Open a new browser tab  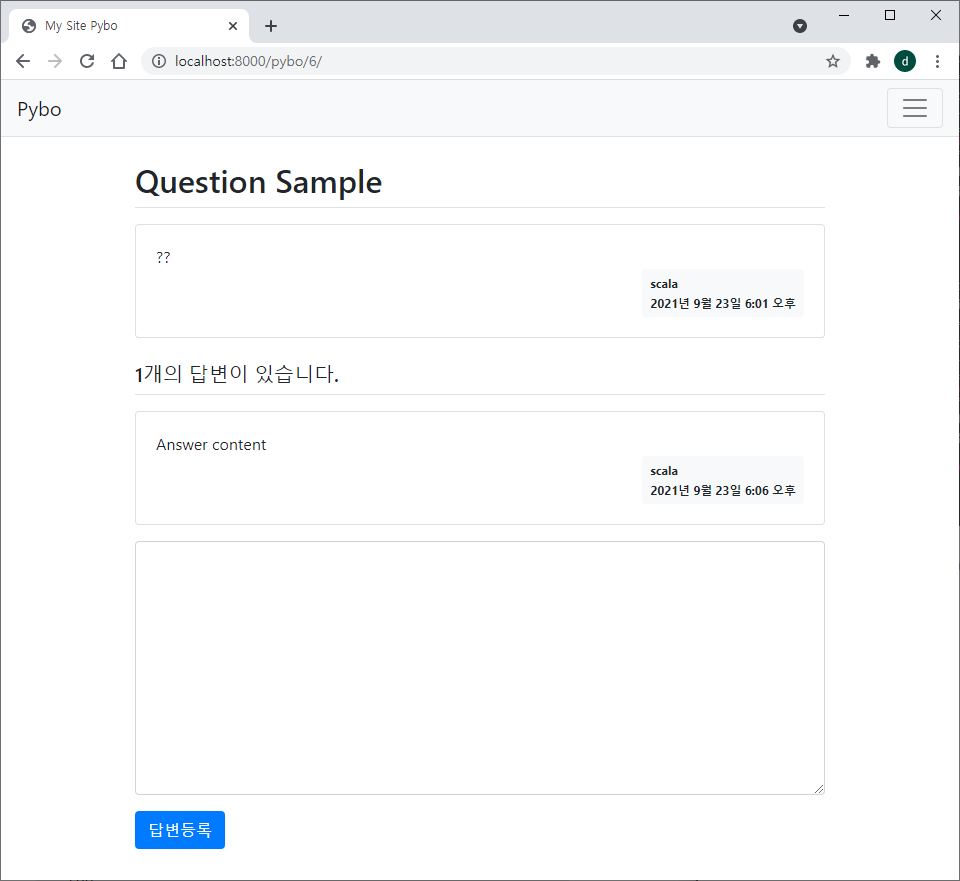[x=271, y=26]
